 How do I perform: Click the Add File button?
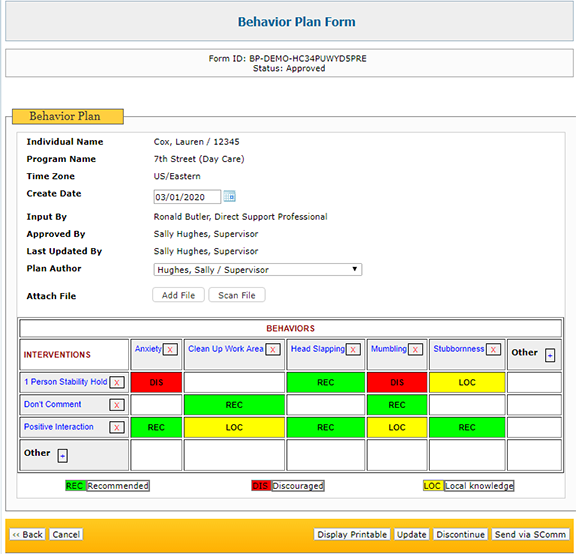point(179,295)
